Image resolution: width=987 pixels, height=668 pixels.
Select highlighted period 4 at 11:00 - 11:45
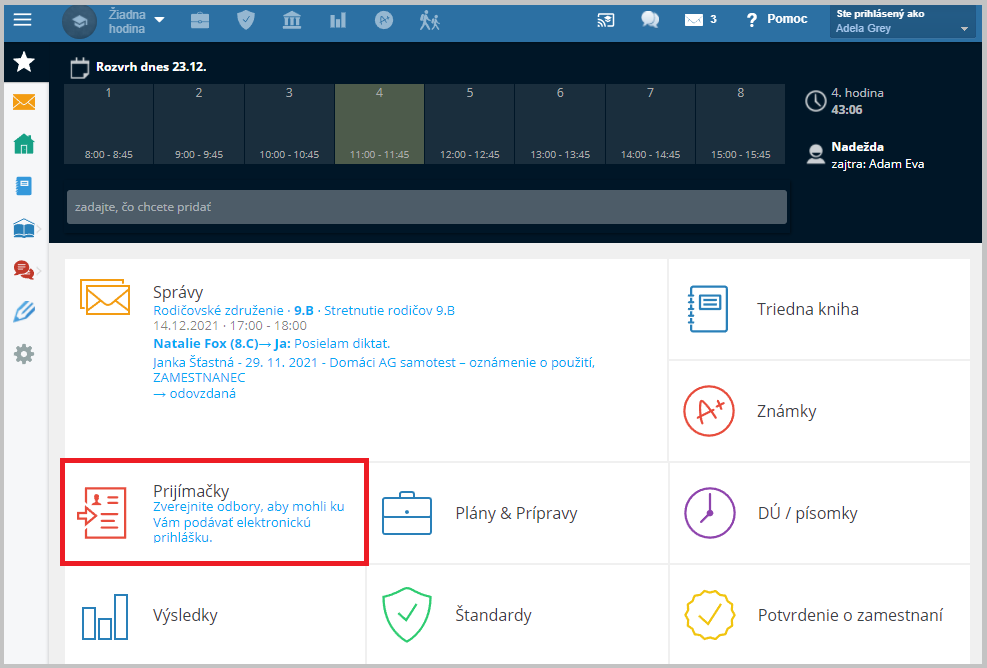380,124
